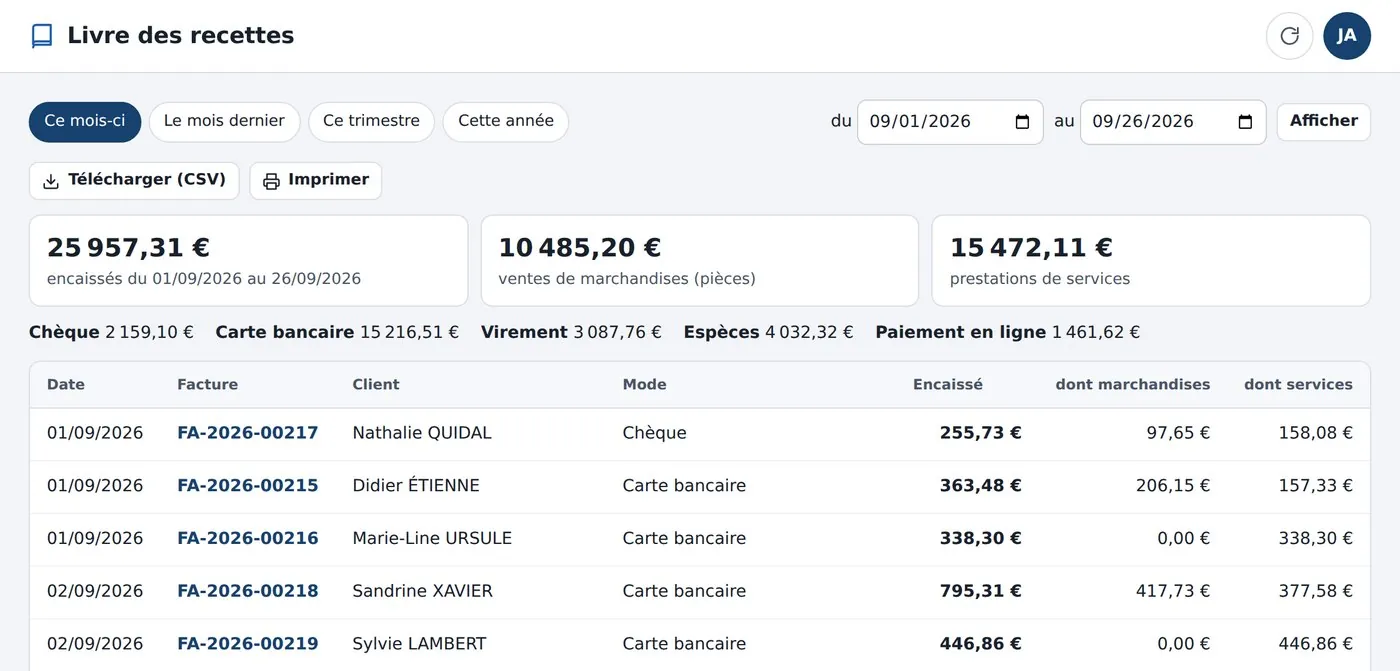Click the Virement 3 087,76 € total
Image resolution: width=1400 pixels, height=671 pixels.
571,332
